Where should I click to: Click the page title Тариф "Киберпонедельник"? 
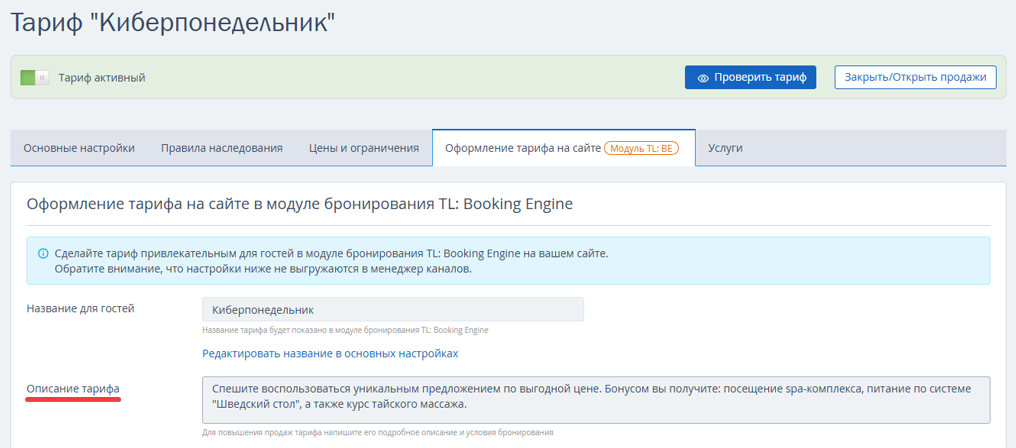(x=172, y=22)
